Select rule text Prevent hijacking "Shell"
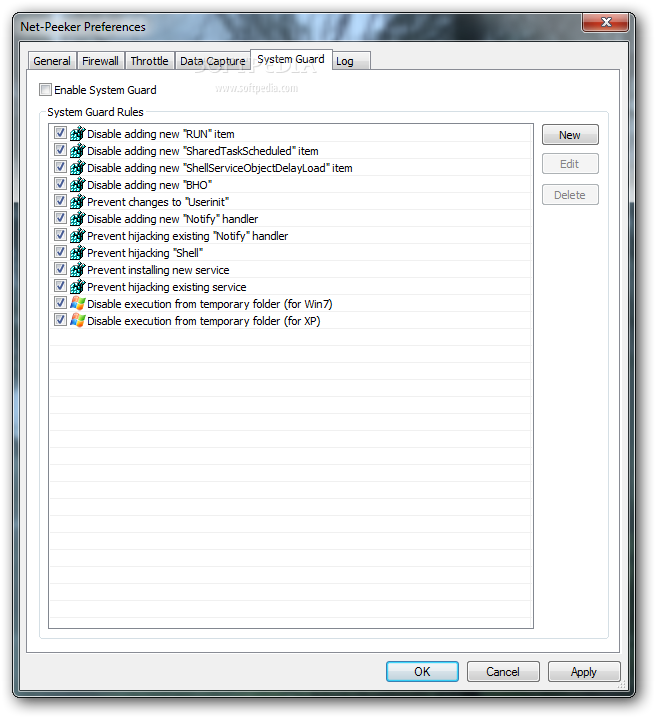 (145, 253)
